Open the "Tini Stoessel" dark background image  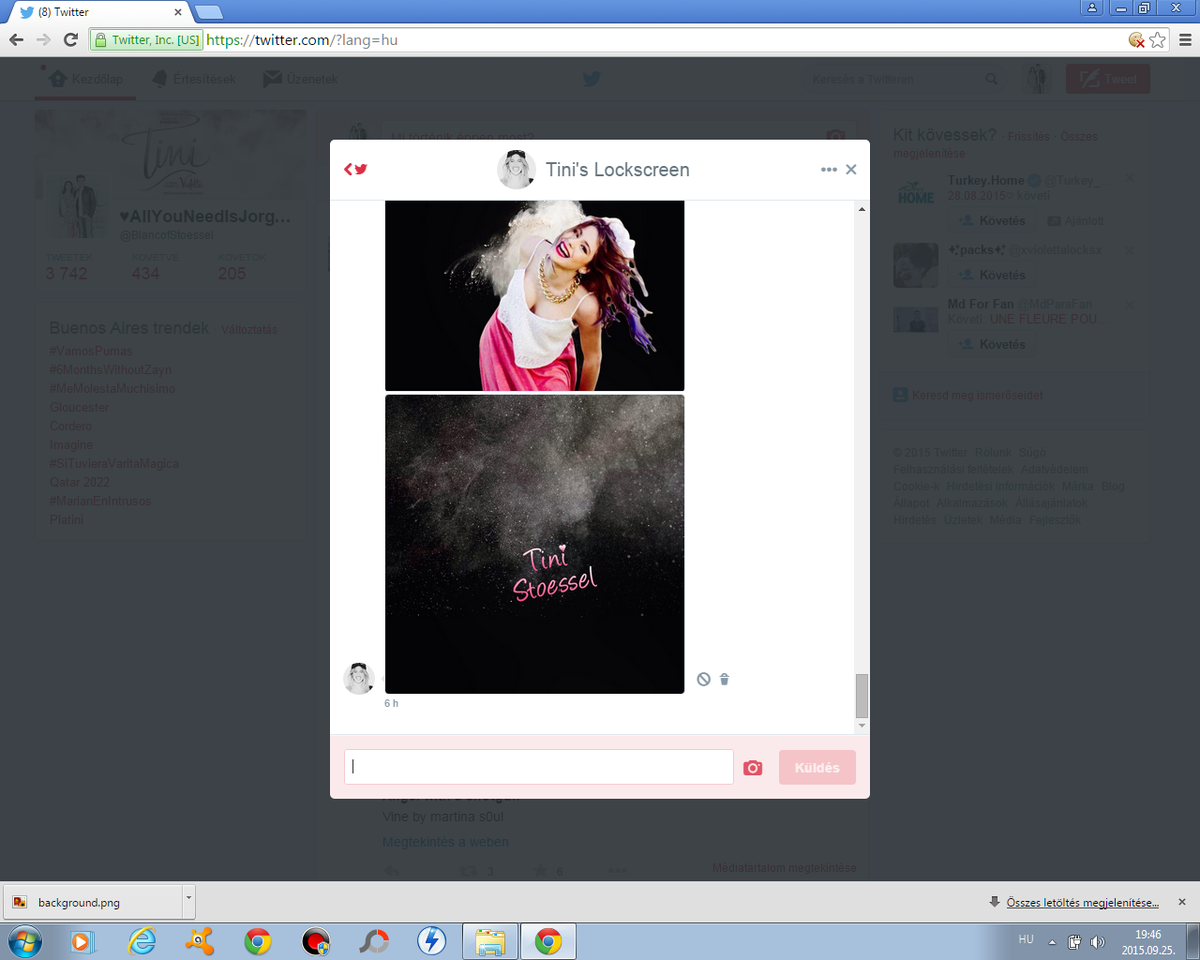(x=534, y=544)
